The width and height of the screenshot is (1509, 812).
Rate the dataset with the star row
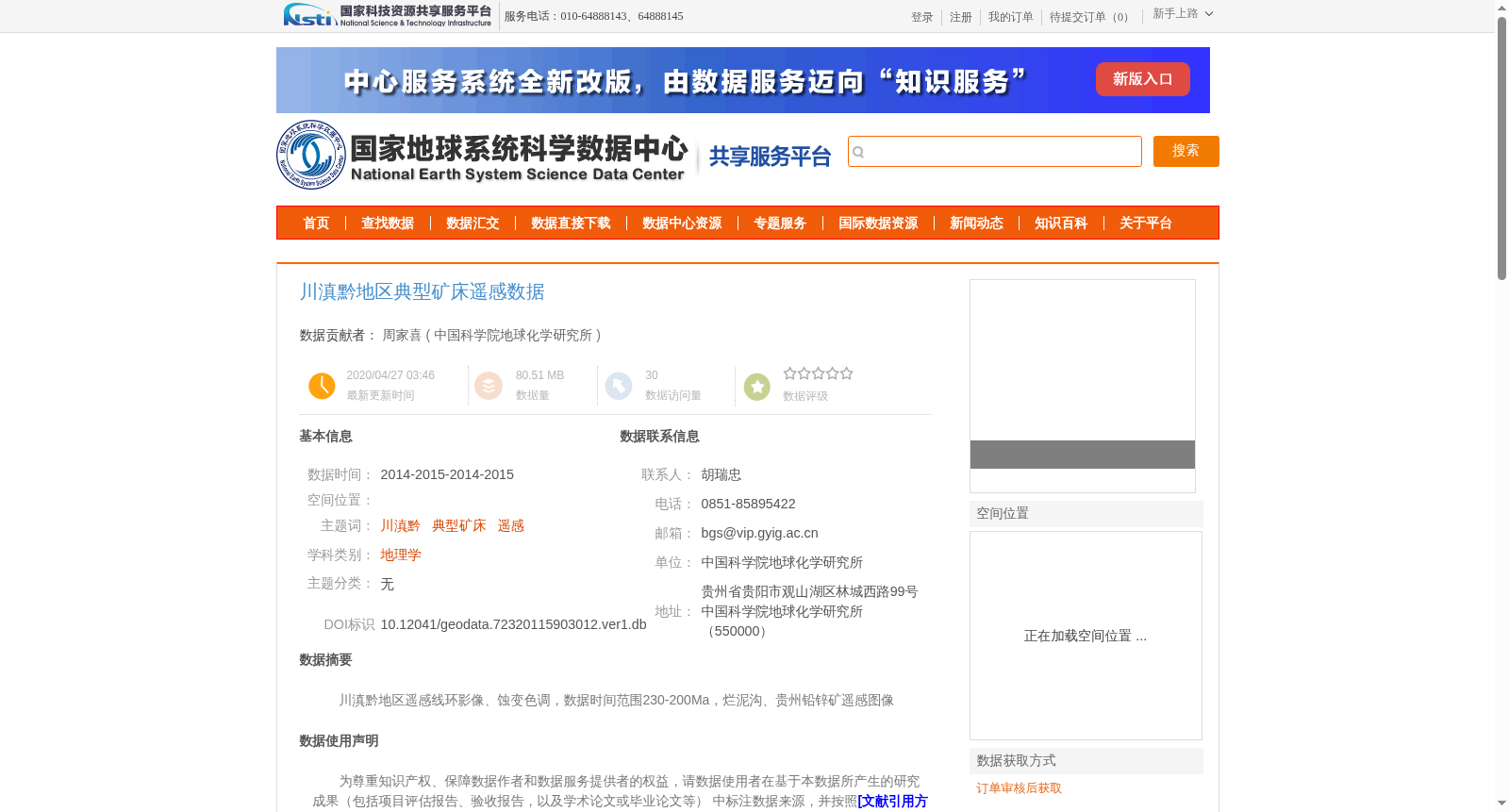pos(818,373)
